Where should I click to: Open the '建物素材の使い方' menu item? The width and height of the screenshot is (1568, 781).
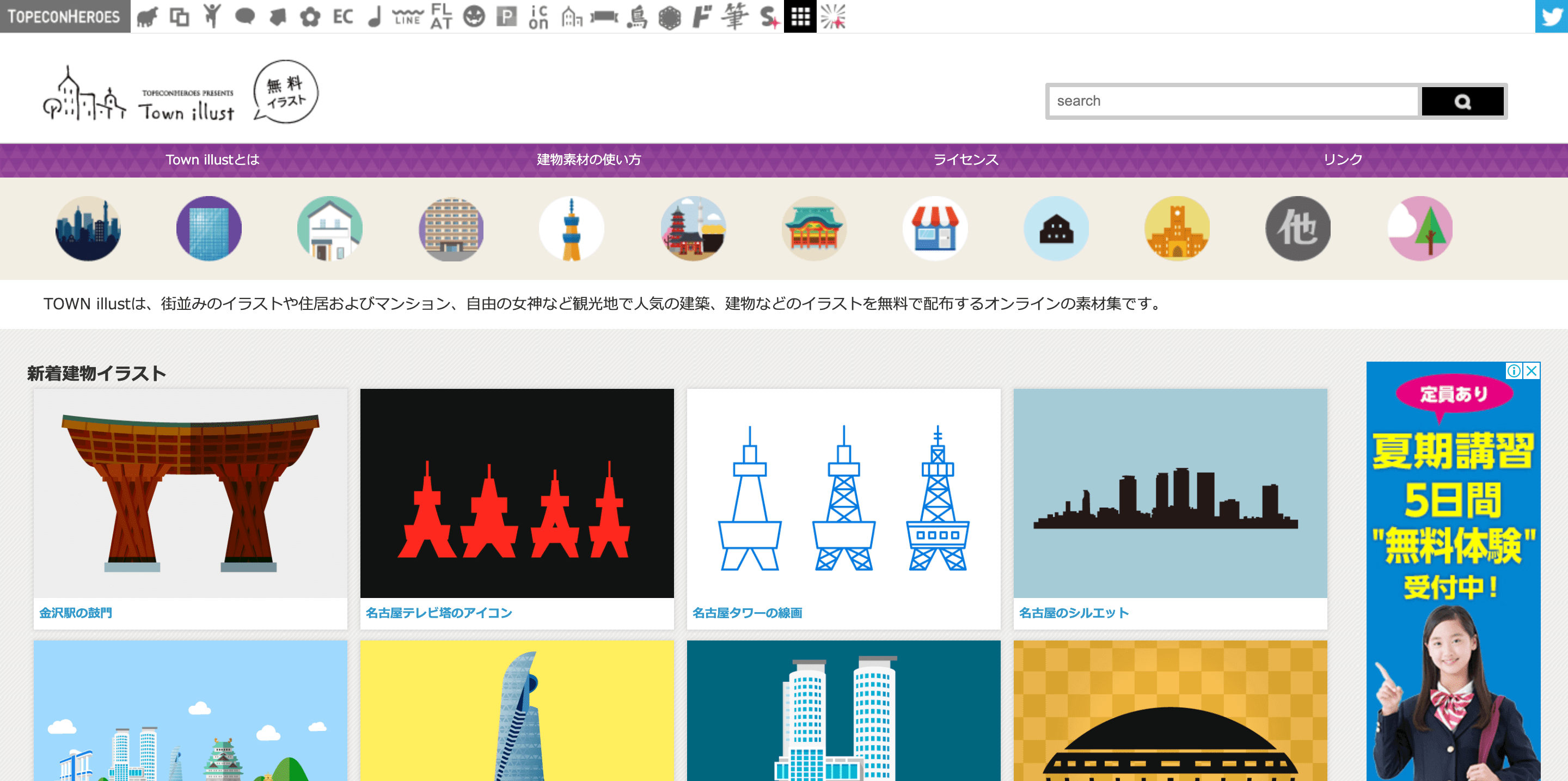pos(589,160)
